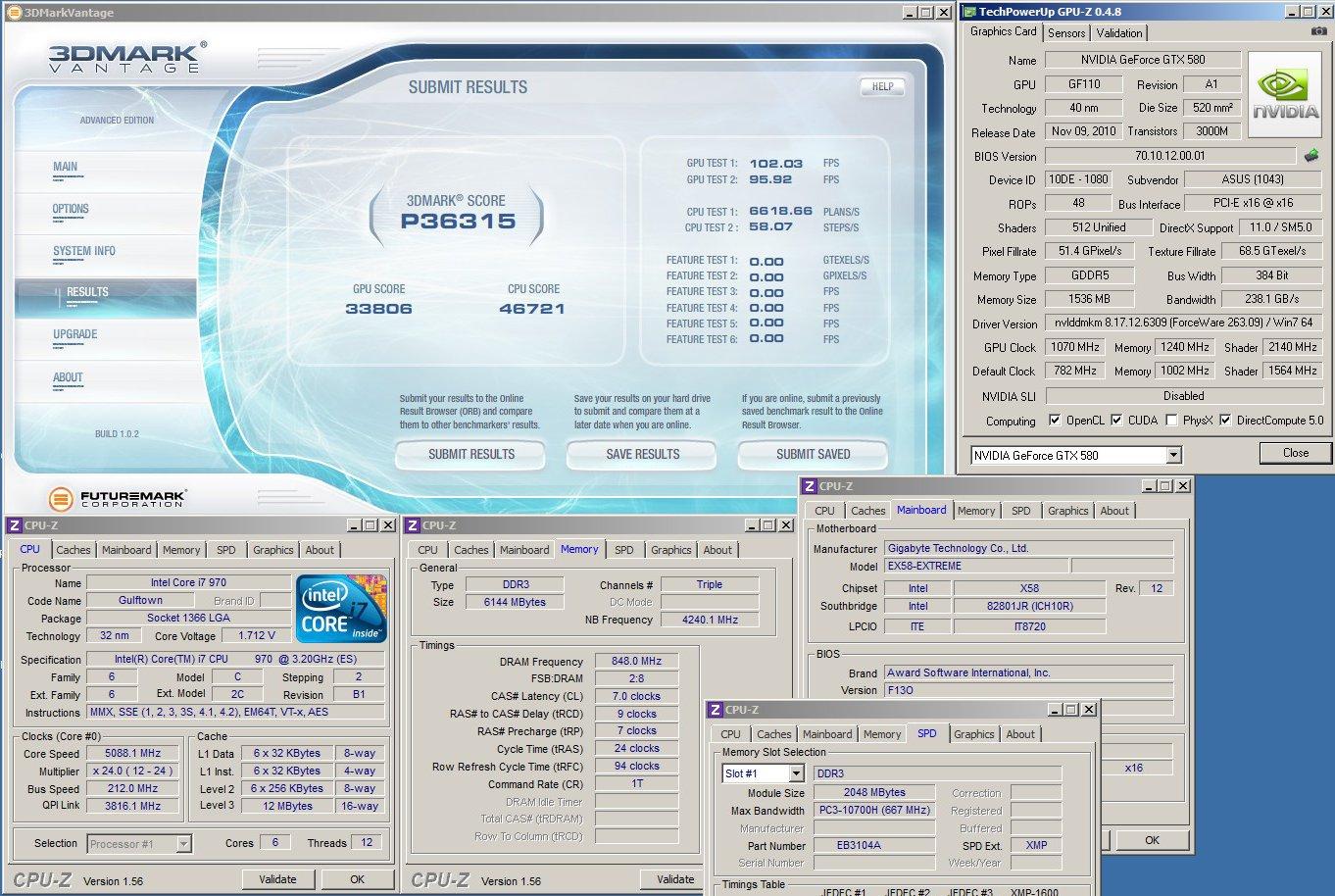Select About in 3DMark sidebar

point(68,377)
